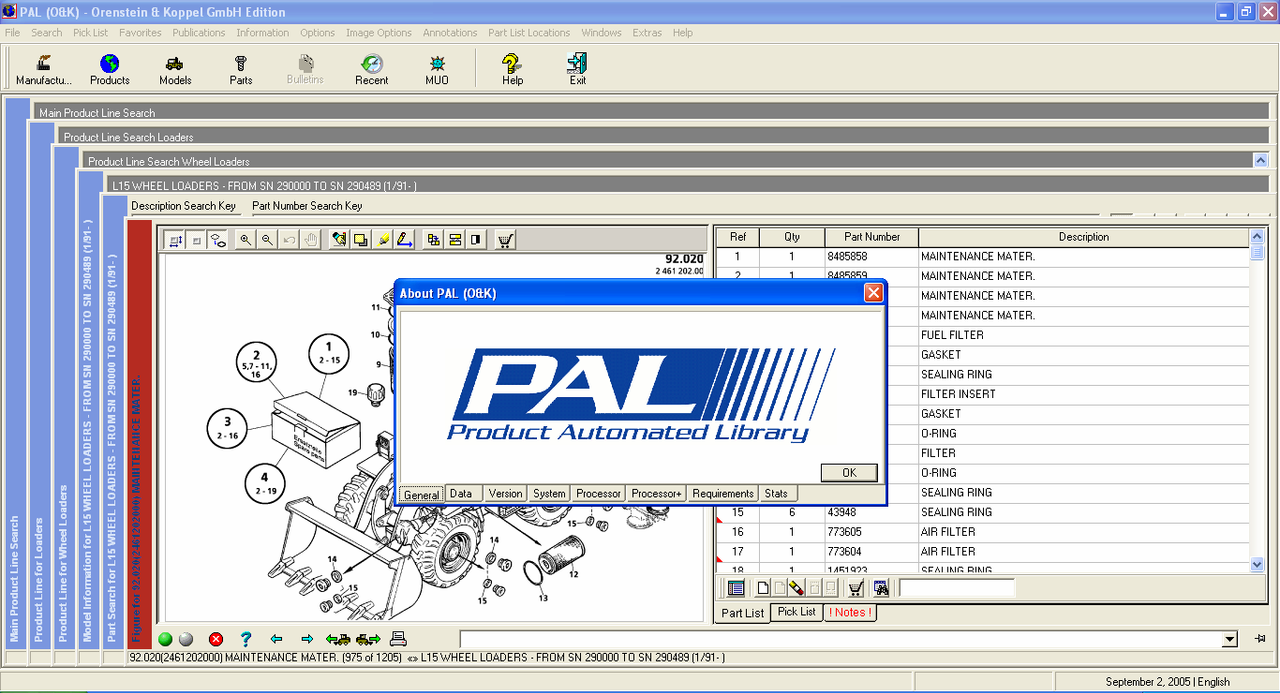Viewport: 1280px width, 693px height.
Task: Click the binoculars find icon
Action: (881, 588)
